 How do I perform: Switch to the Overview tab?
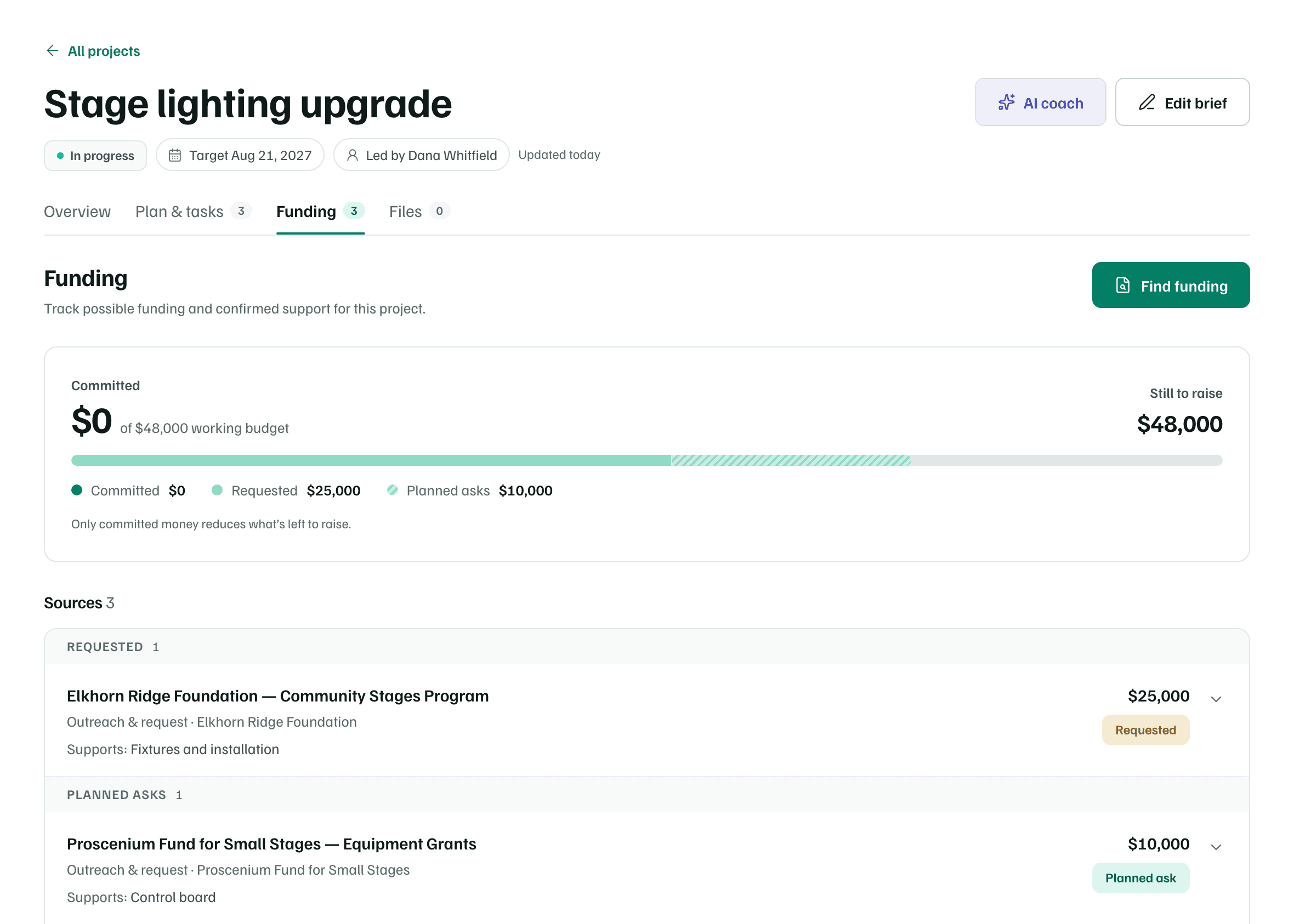point(77,212)
